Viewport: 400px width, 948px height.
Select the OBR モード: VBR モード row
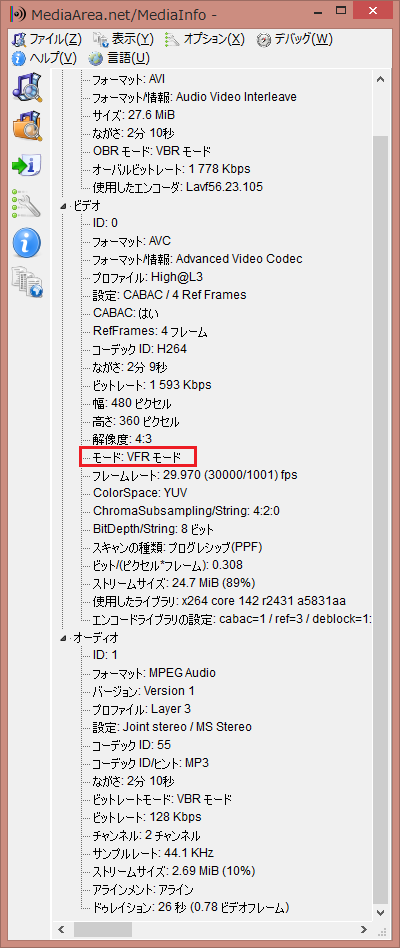point(151,151)
